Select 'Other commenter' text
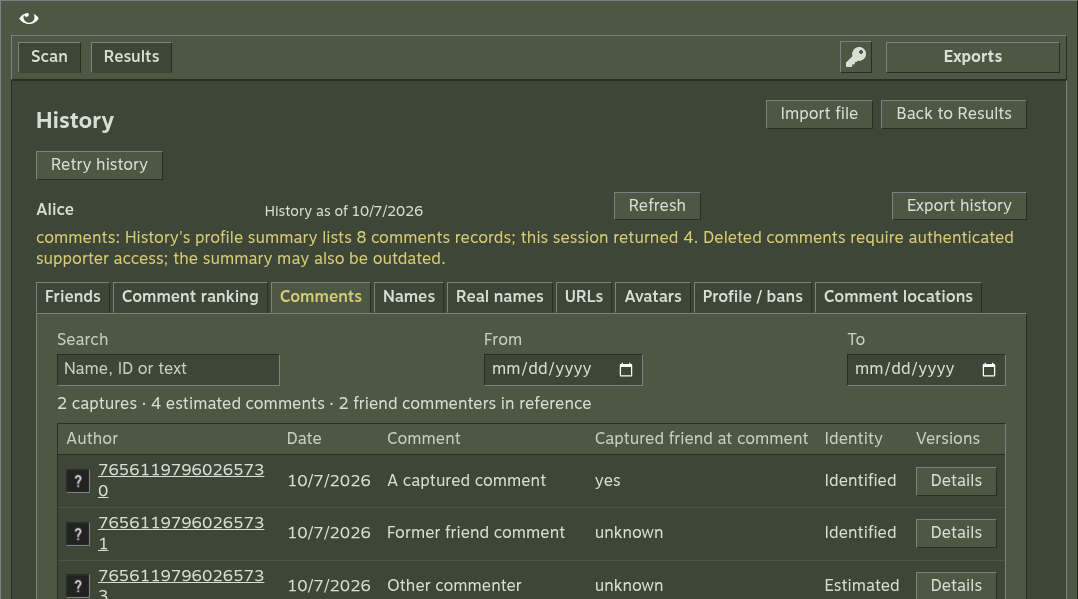The height and width of the screenshot is (599, 1078). (454, 586)
